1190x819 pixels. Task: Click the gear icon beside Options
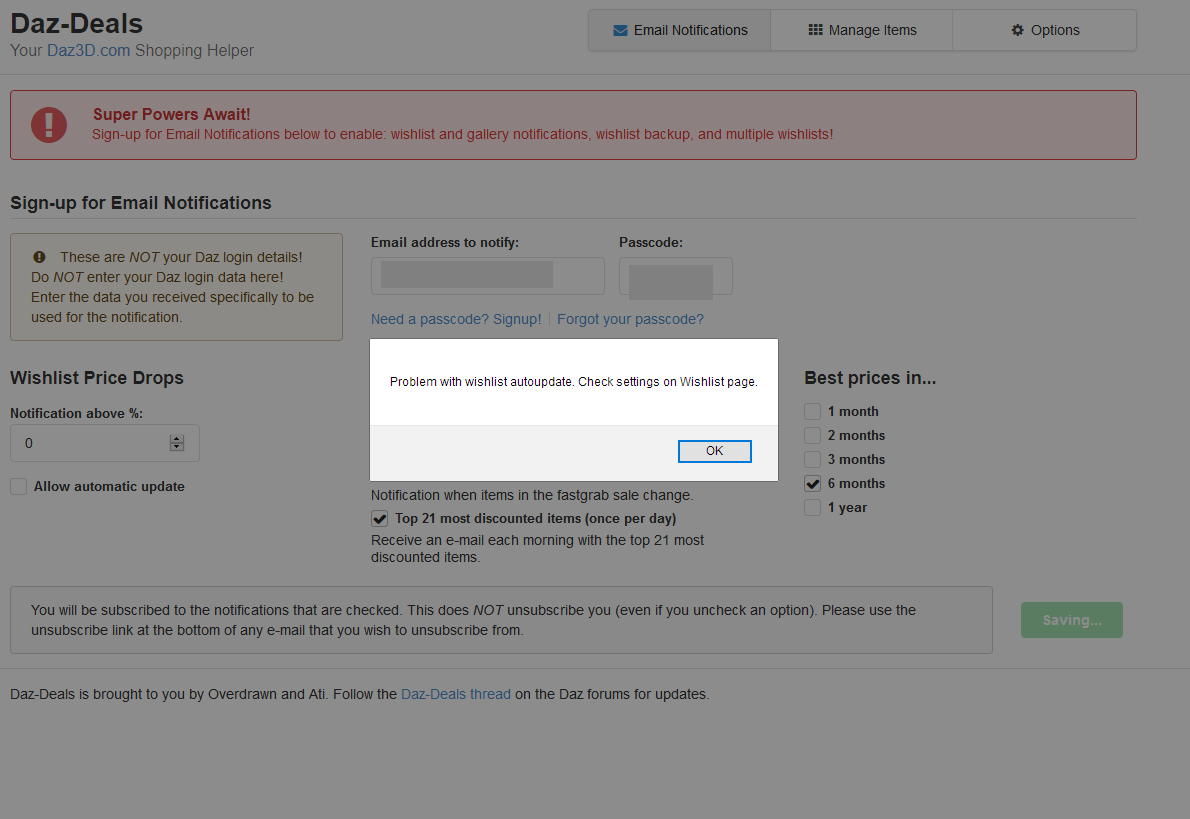(1018, 30)
